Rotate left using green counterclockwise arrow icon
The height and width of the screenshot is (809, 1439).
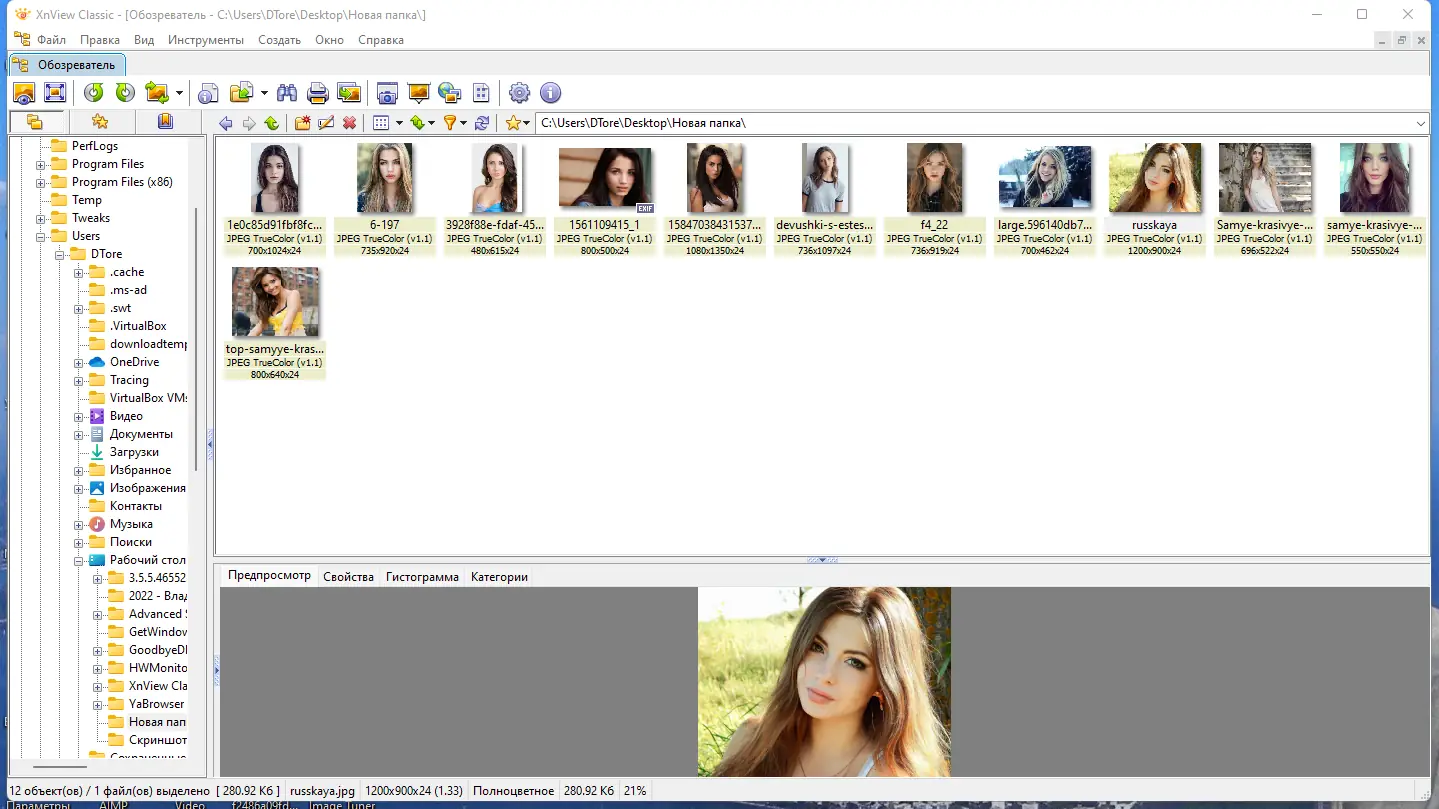pos(94,93)
